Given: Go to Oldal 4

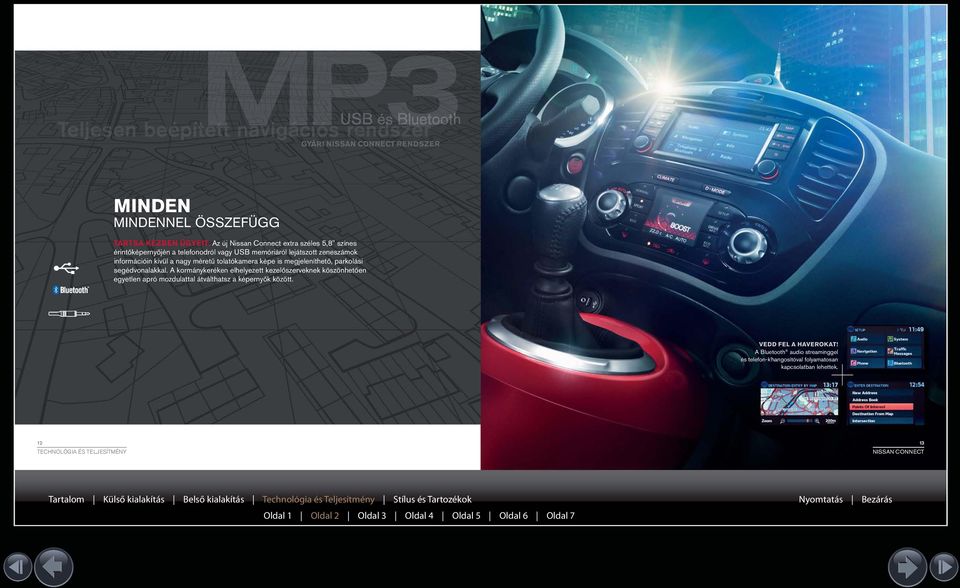Looking at the screenshot, I should pyautogui.click(x=419, y=516).
